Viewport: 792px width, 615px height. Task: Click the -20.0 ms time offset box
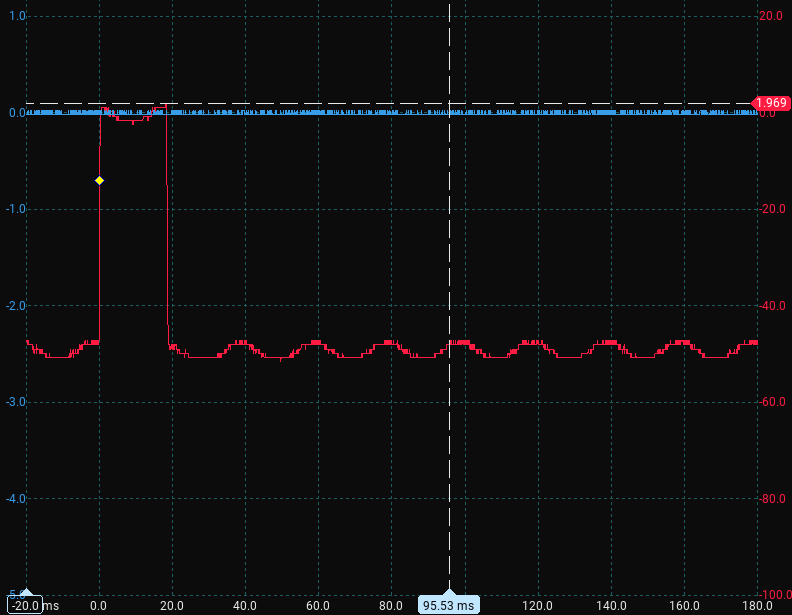[26, 605]
